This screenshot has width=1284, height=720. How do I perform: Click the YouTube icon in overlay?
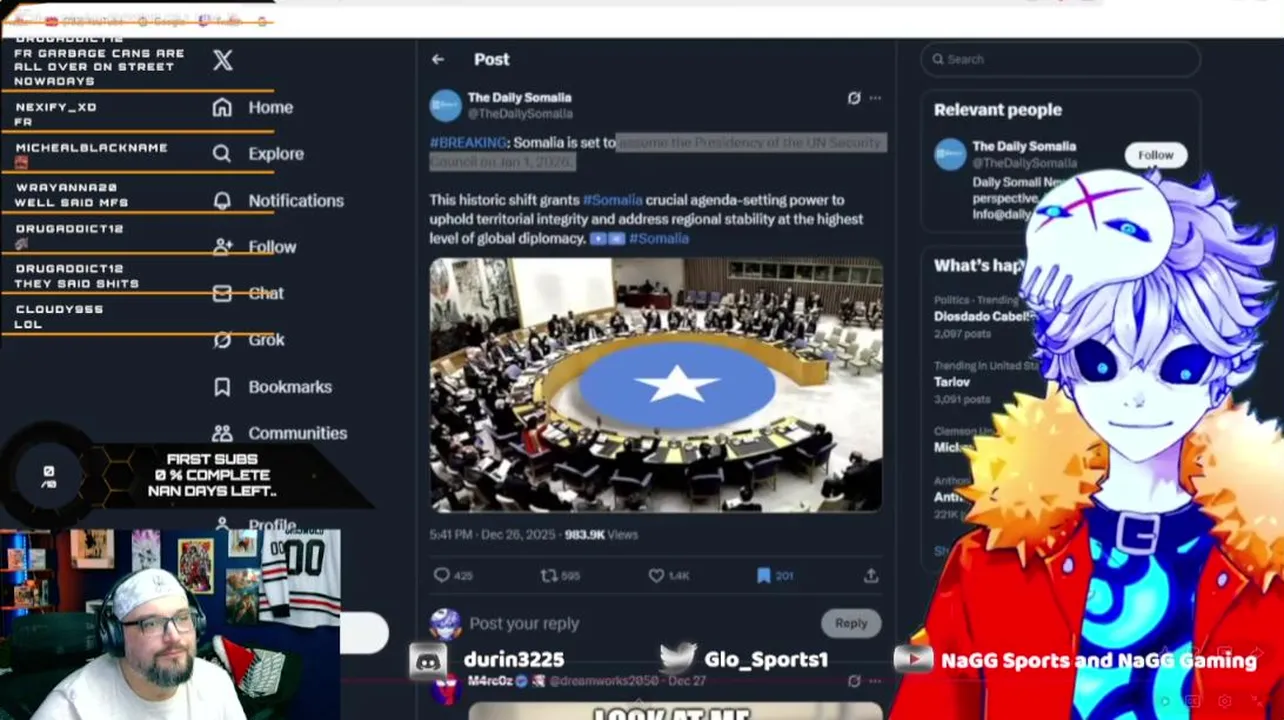[x=912, y=660]
